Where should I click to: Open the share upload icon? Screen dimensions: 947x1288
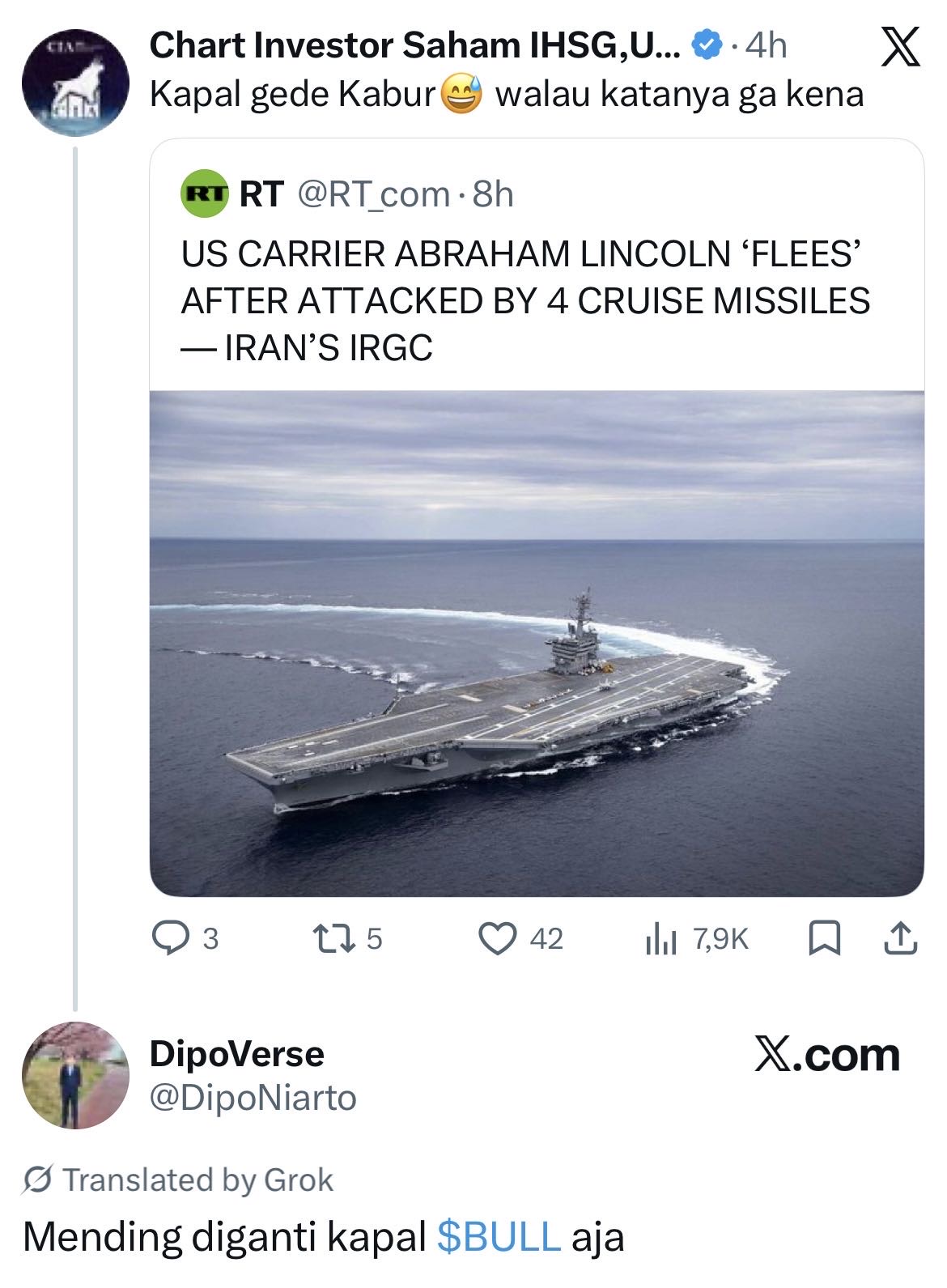(899, 938)
